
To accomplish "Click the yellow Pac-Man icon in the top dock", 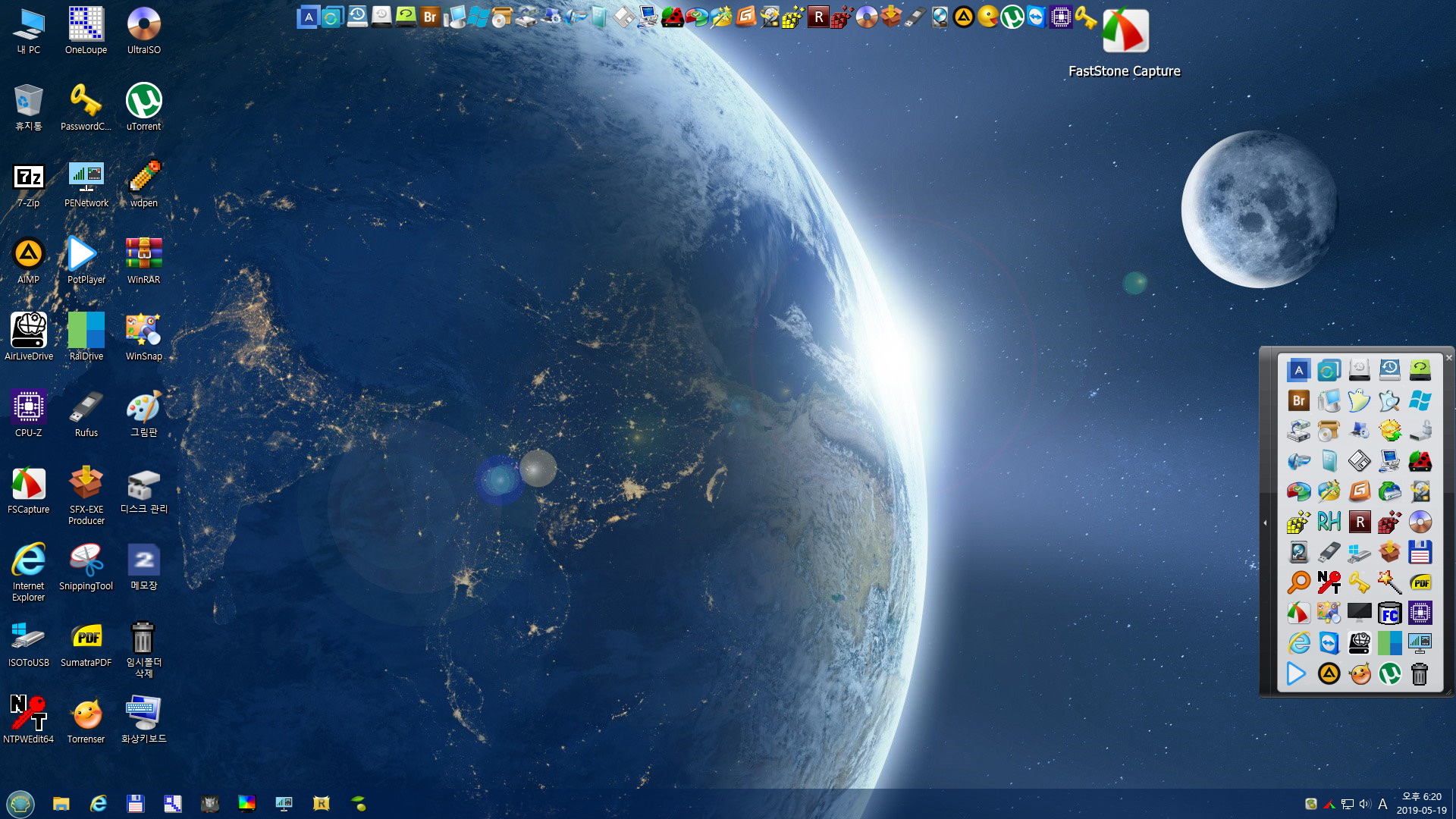I will tap(987, 17).
